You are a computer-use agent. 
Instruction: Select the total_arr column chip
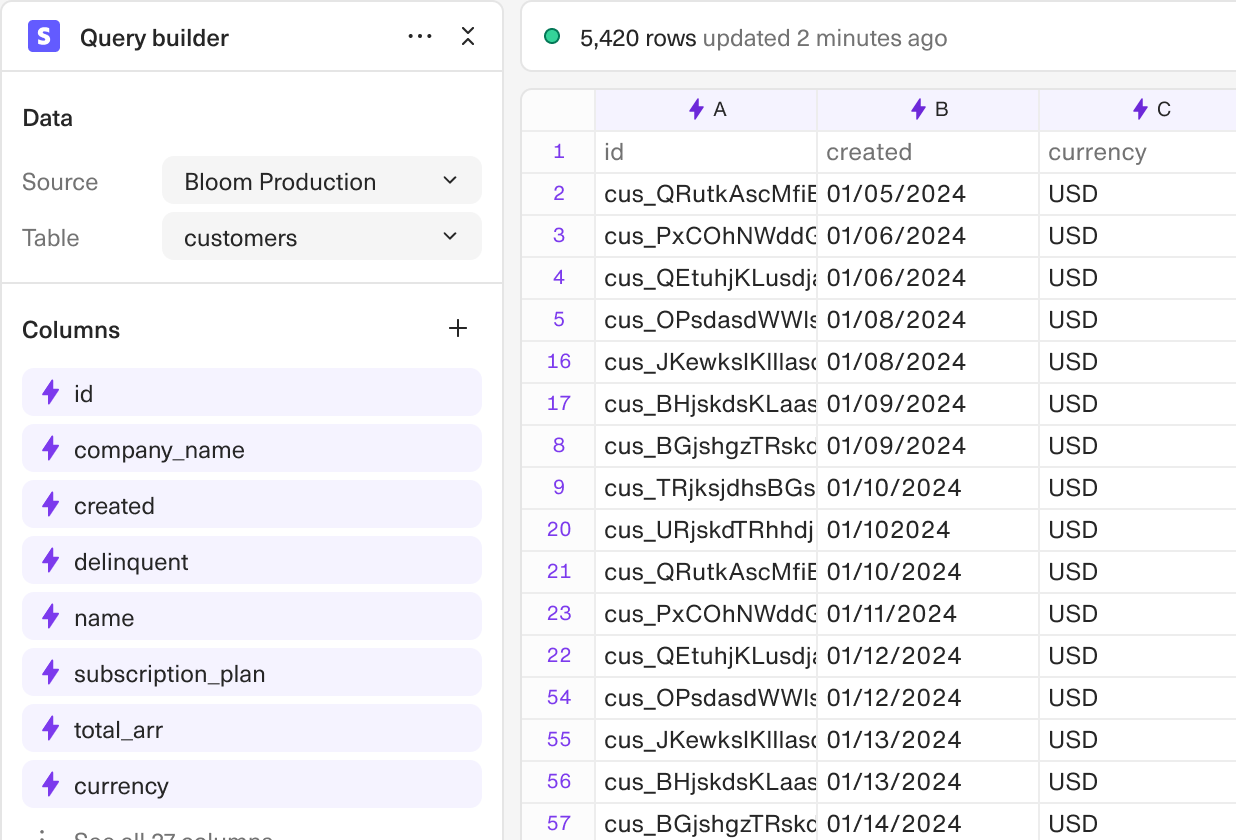point(252,729)
